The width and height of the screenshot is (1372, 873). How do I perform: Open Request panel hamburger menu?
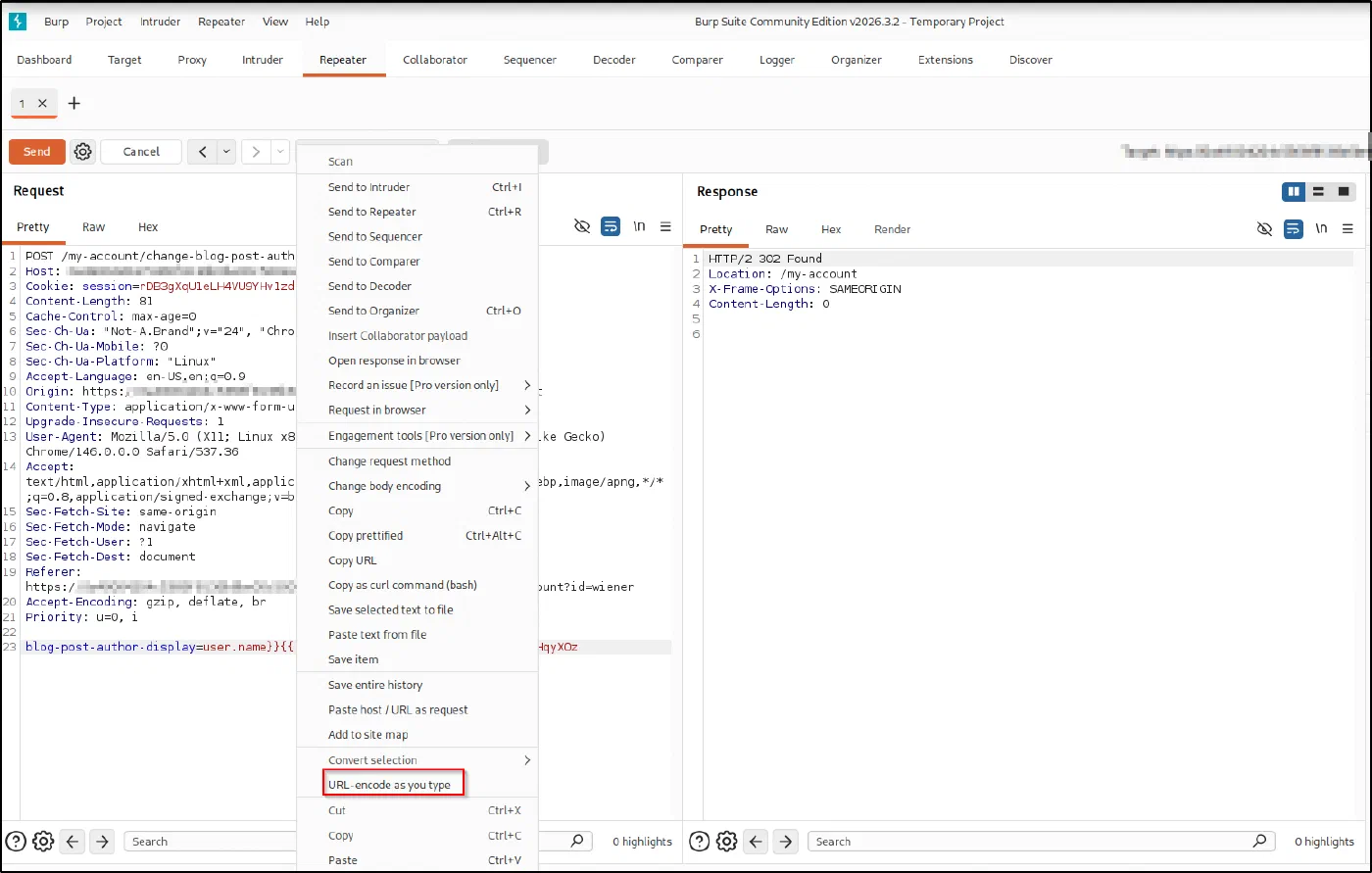[x=665, y=226]
